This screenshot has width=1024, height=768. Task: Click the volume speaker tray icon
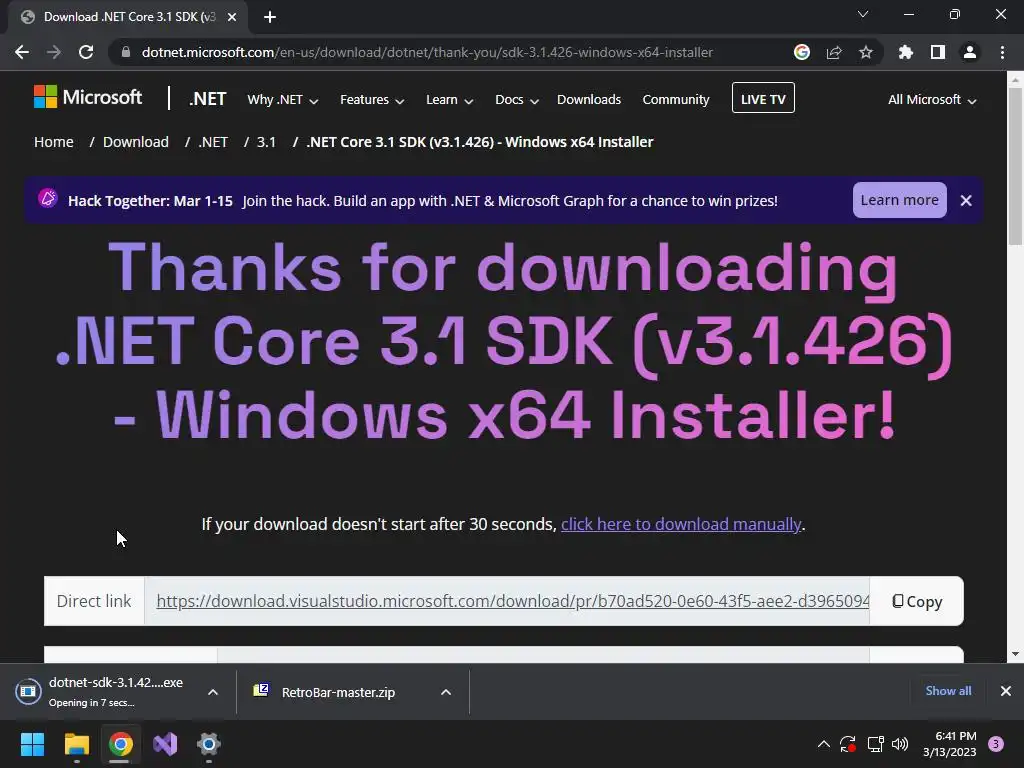coord(900,744)
